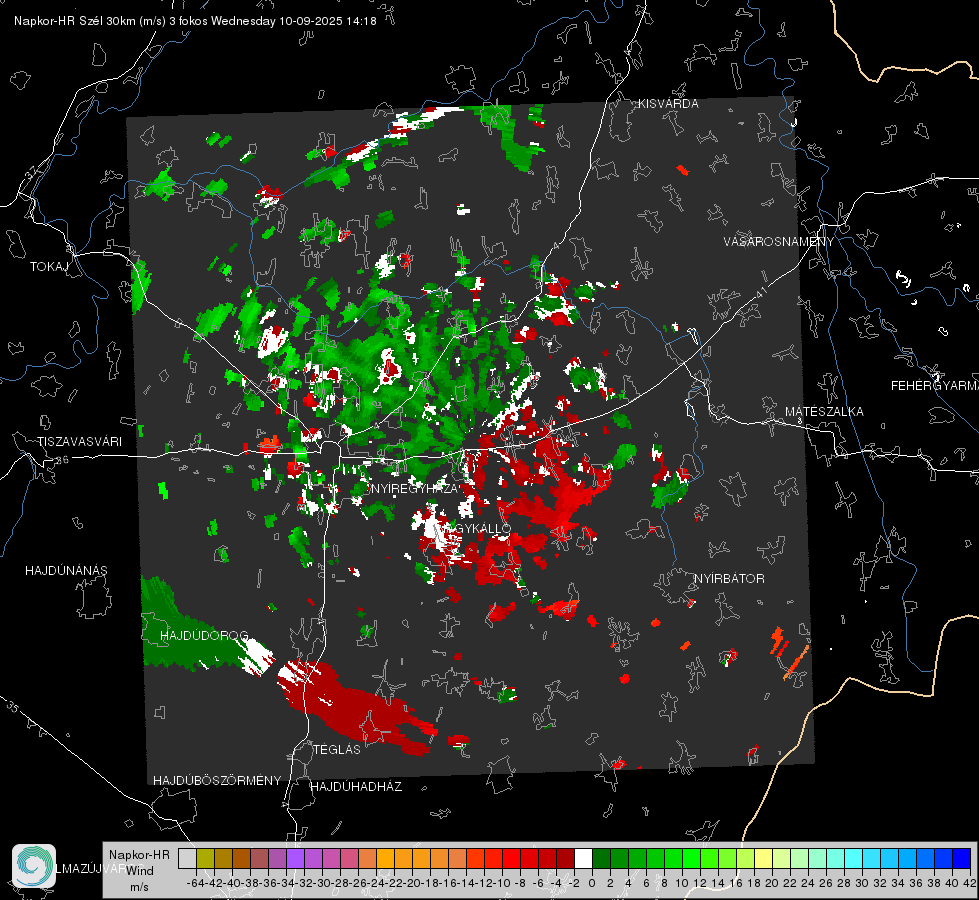Click the legend value '0'

pyautogui.click(x=592, y=883)
